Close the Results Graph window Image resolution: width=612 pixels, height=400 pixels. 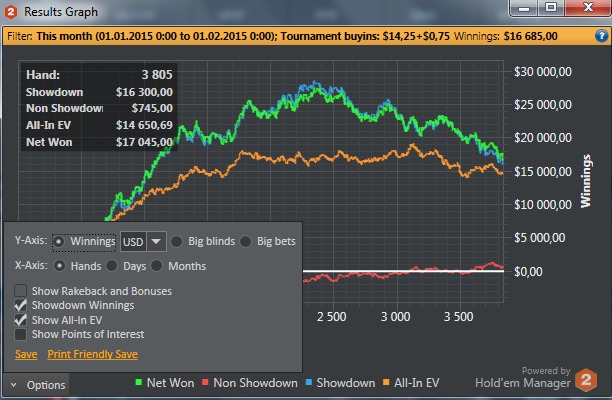click(x=587, y=8)
